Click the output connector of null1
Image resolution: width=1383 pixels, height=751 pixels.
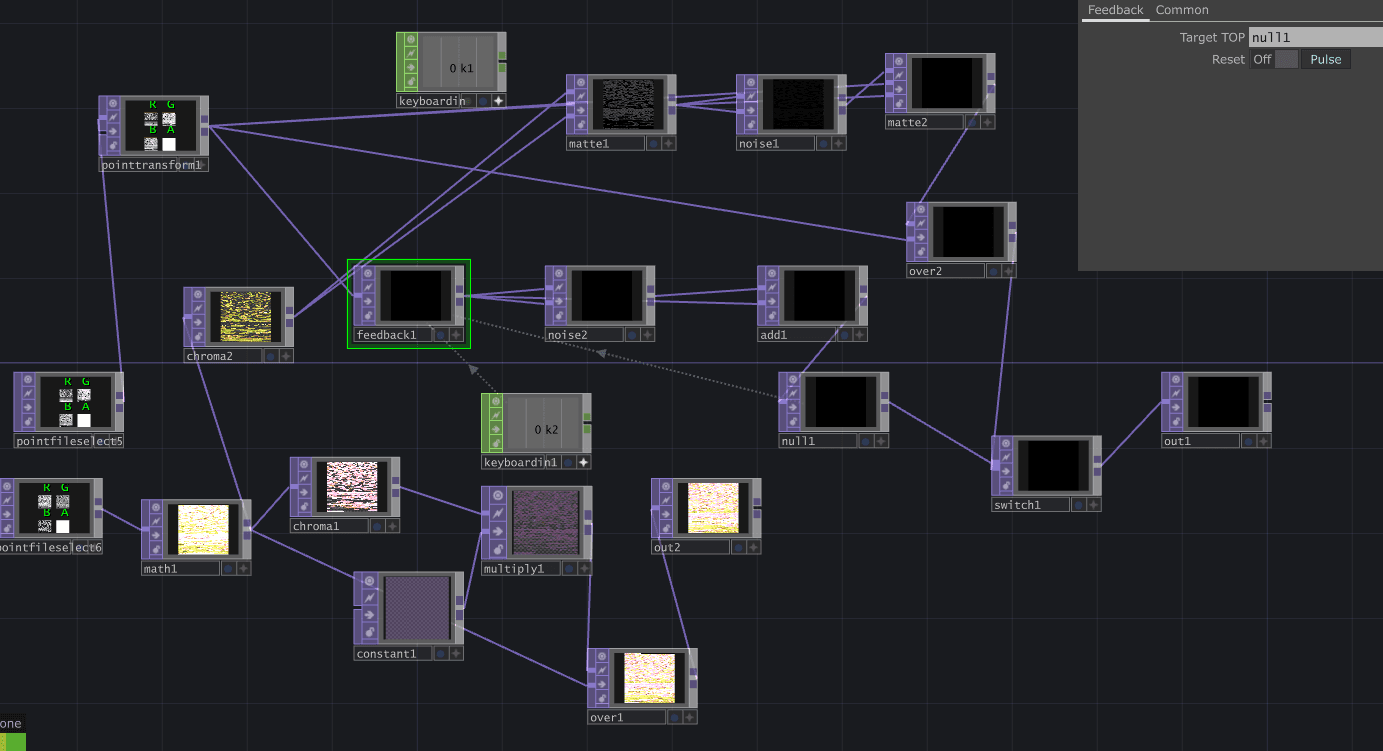(884, 401)
